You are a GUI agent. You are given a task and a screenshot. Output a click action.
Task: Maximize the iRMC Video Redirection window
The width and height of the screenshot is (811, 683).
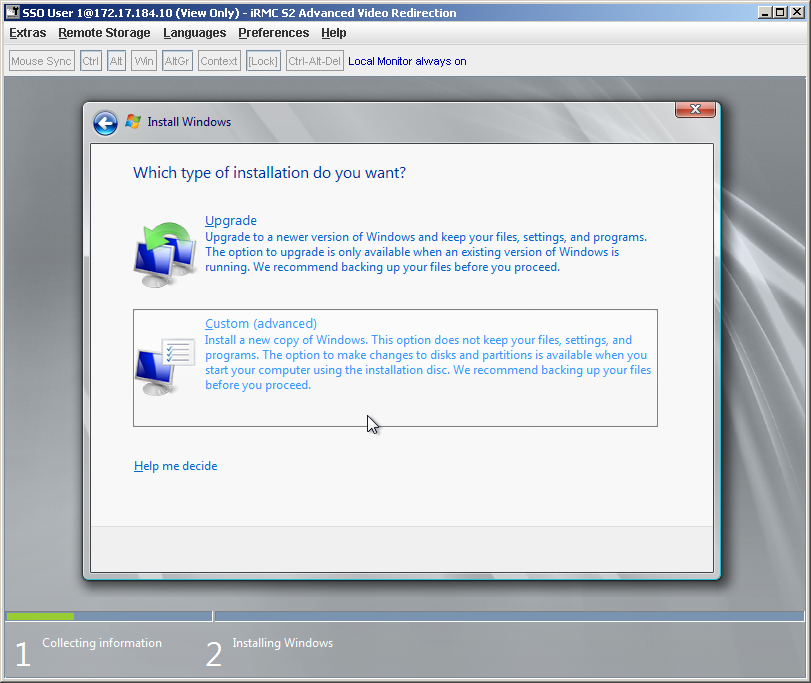[x=780, y=12]
